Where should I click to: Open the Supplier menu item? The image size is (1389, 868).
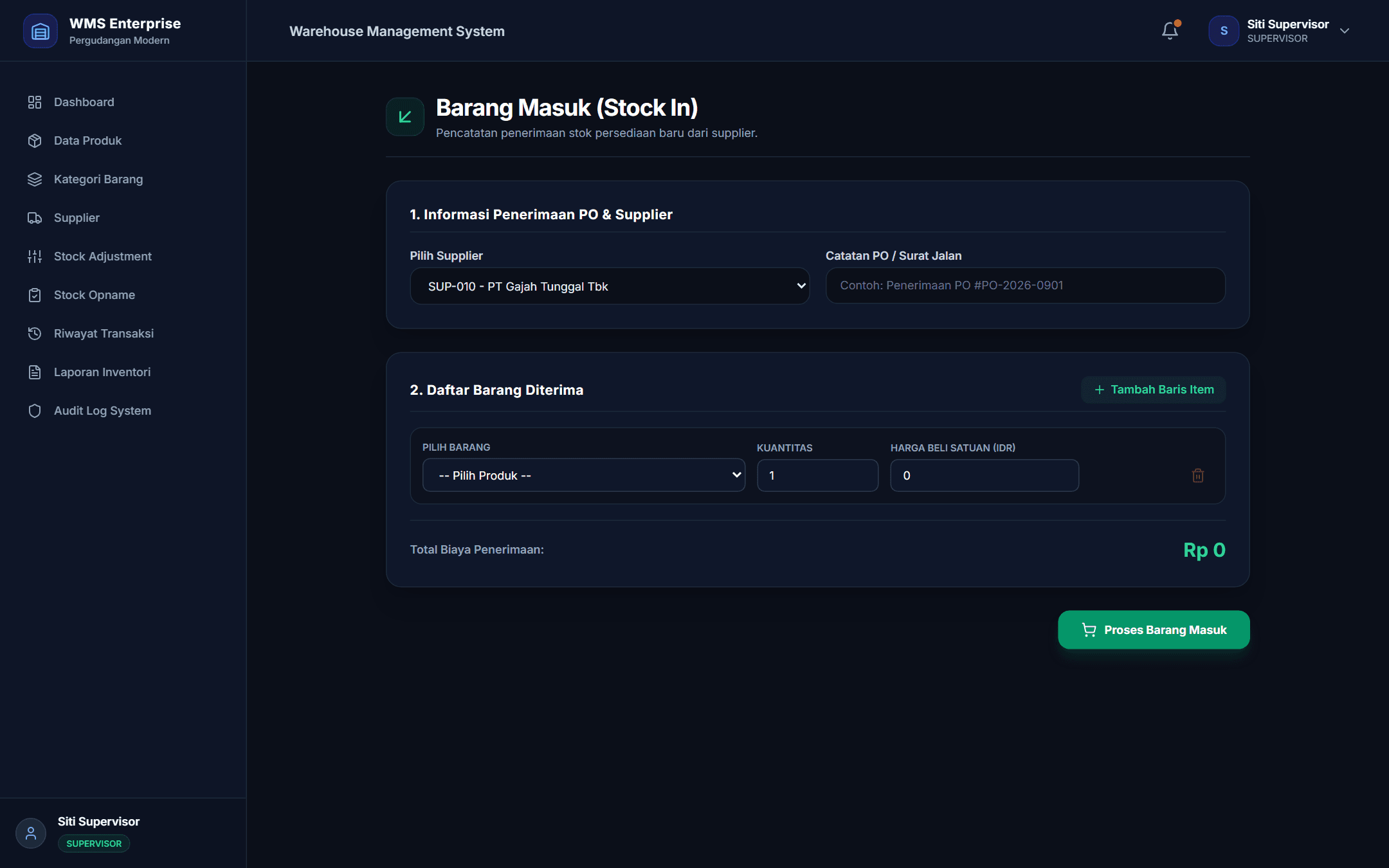coord(123,218)
